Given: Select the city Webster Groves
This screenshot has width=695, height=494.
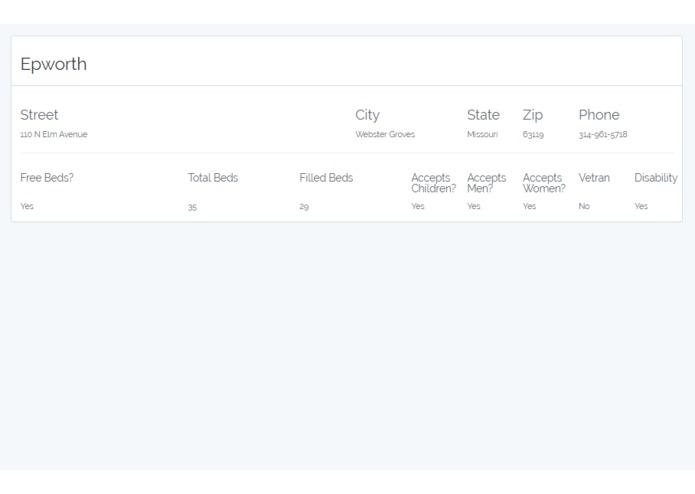Looking at the screenshot, I should (385, 134).
